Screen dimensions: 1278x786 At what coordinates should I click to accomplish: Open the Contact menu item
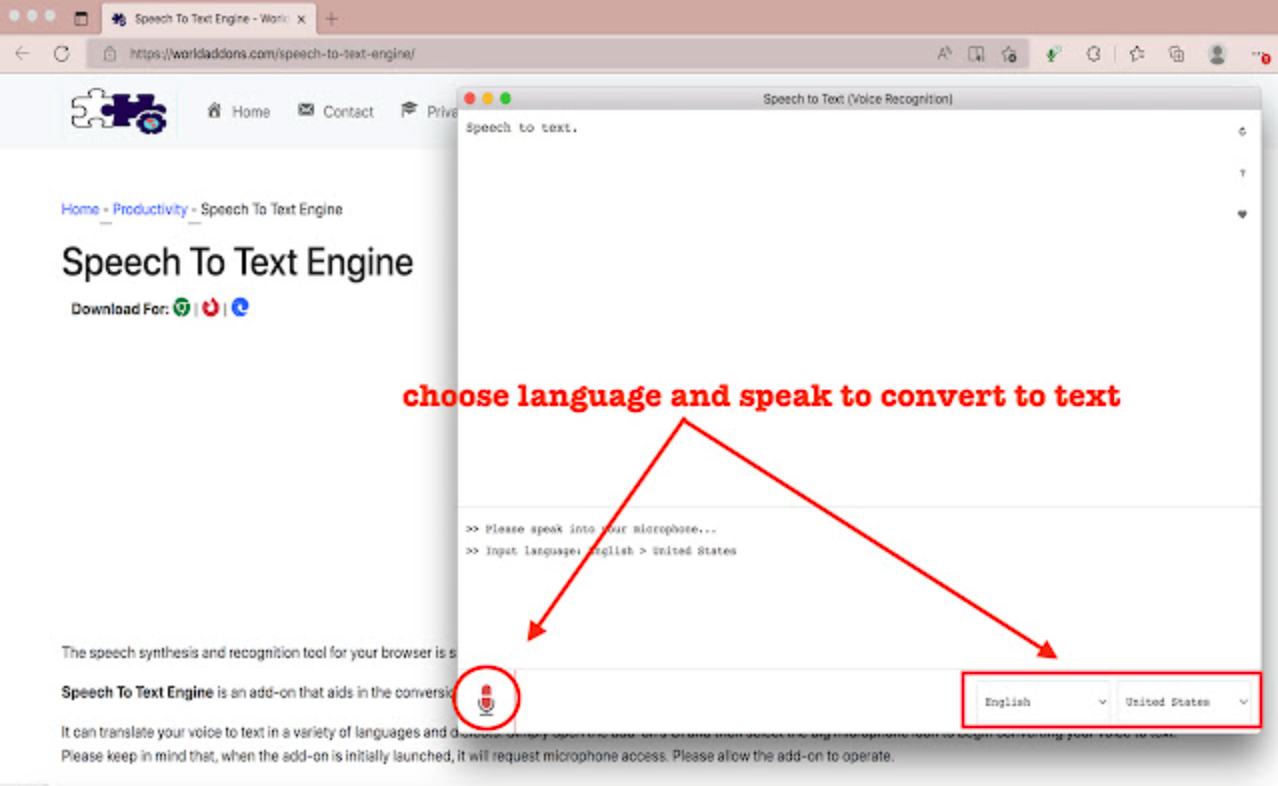coord(336,112)
